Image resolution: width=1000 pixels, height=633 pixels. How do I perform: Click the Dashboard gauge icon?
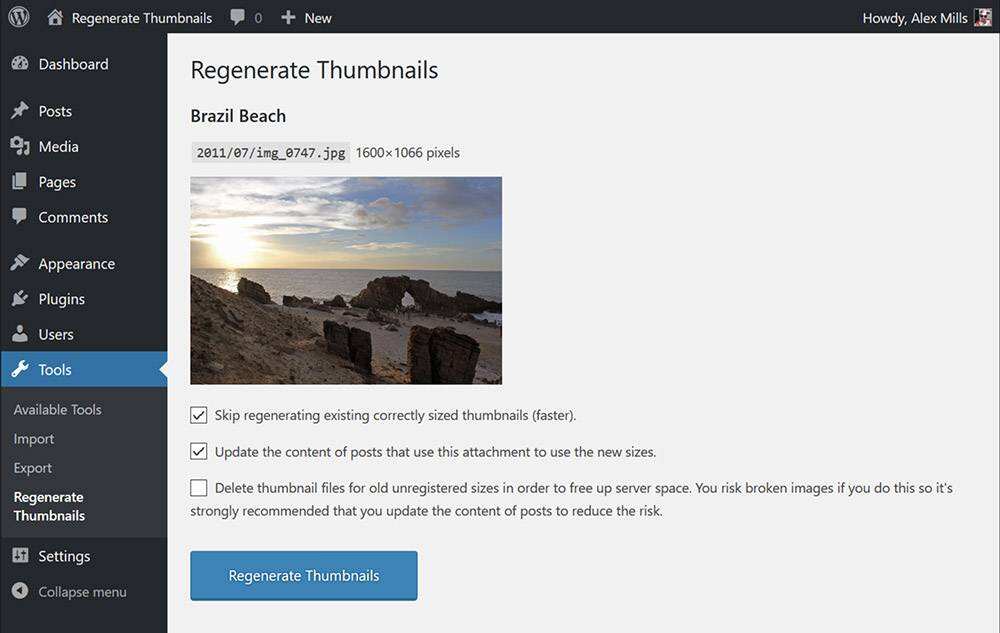tap(20, 64)
